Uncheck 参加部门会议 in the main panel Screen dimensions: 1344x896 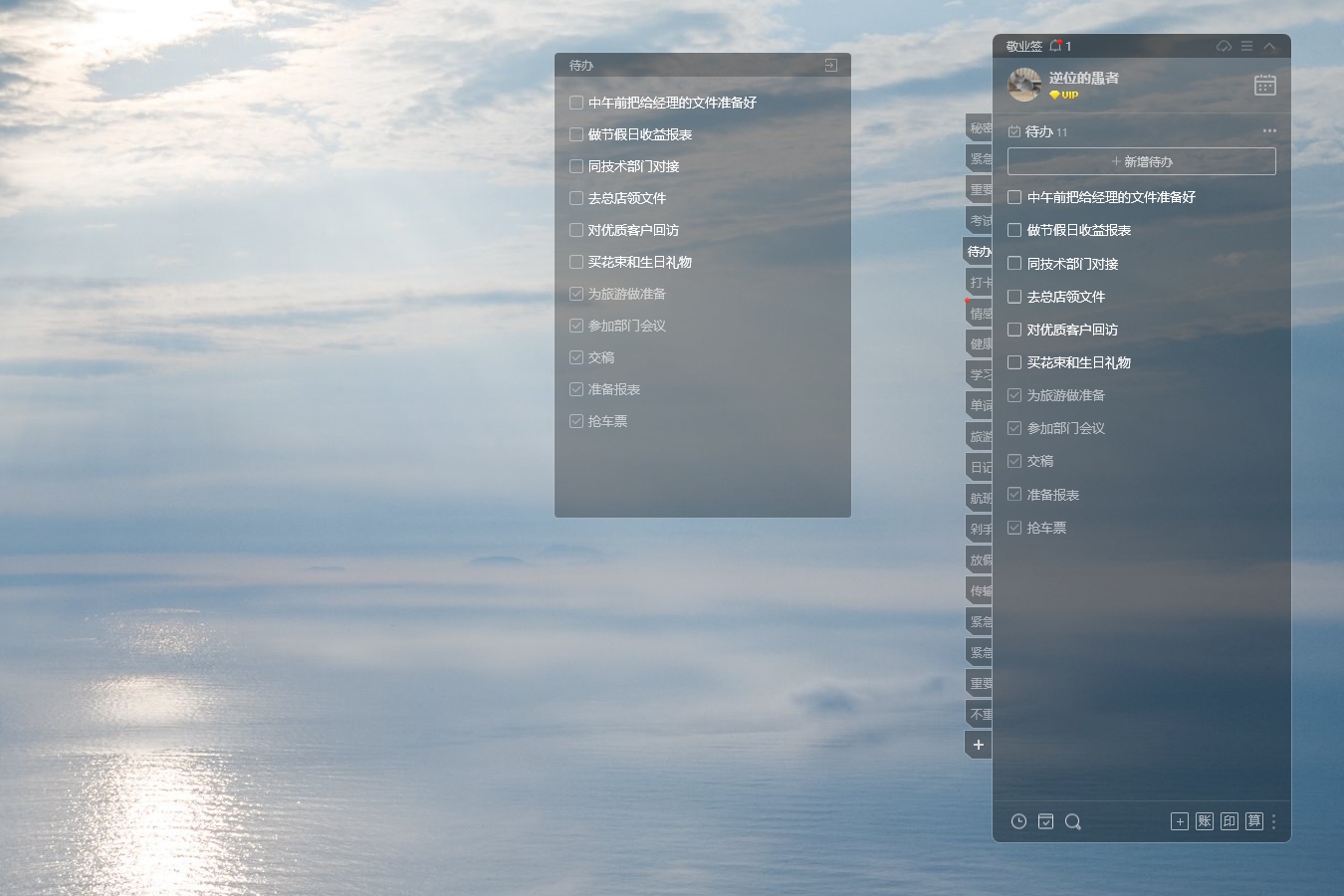(x=1014, y=428)
